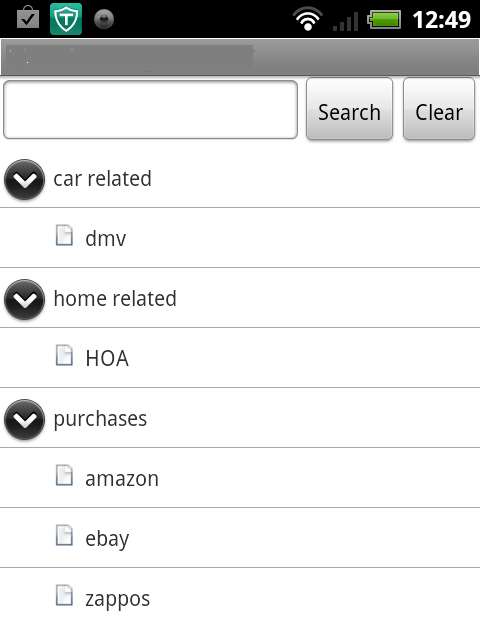This screenshot has height=626, width=480.
Task: Click the dmv document icon
Action: pos(64,235)
